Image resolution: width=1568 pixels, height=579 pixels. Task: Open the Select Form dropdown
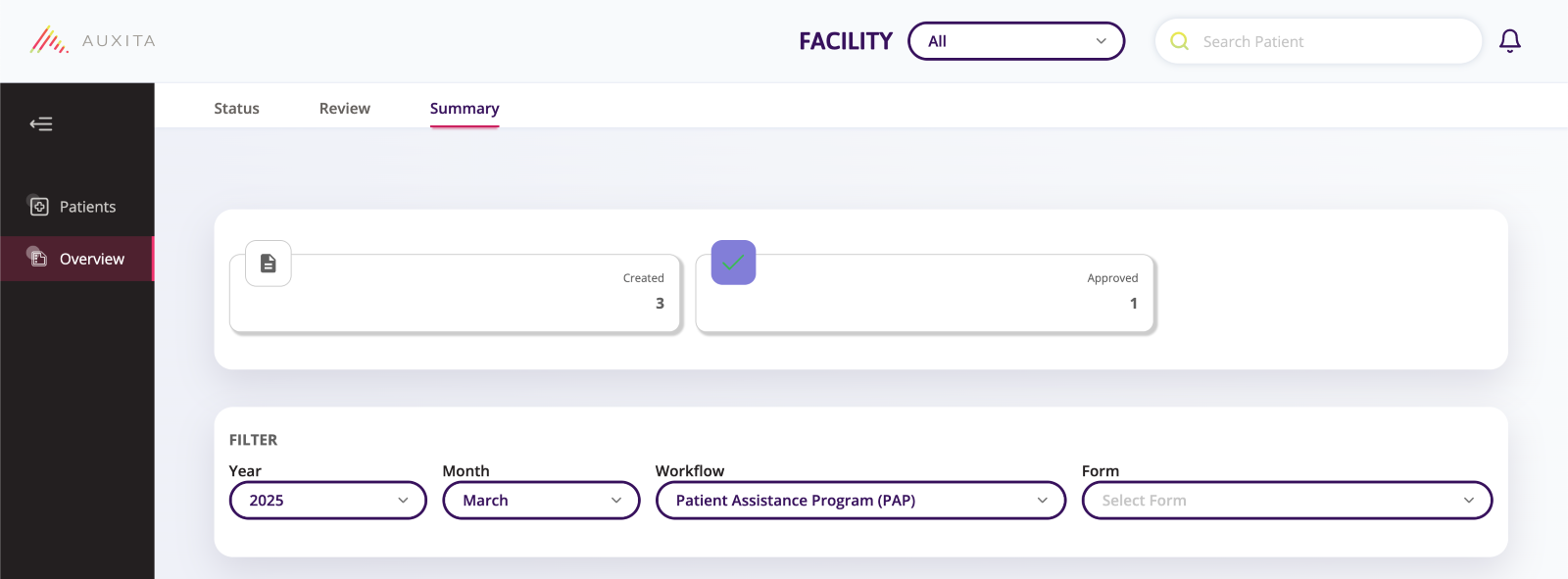1287,500
